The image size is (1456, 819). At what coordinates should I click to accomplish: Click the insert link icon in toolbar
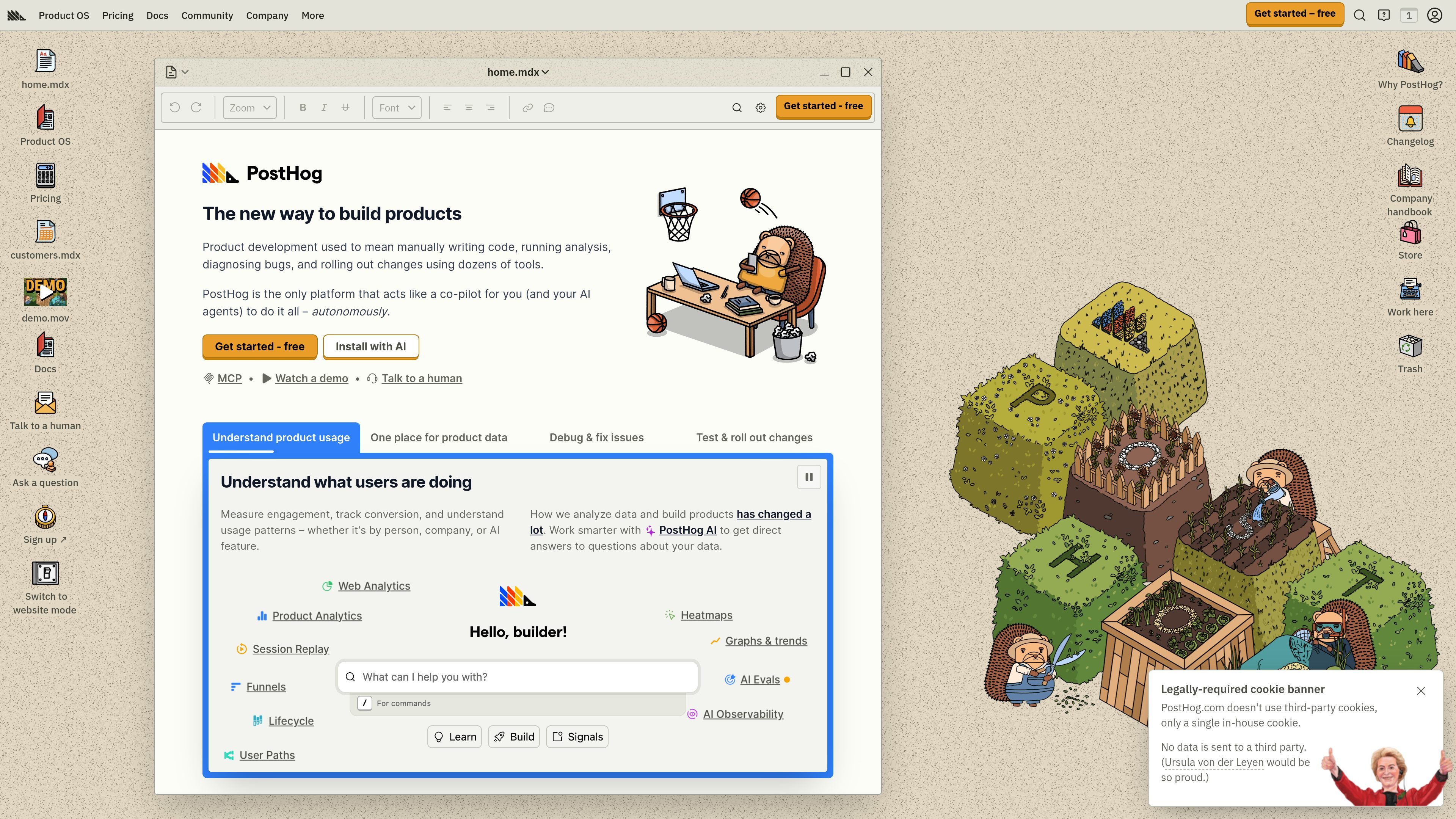[x=527, y=107]
